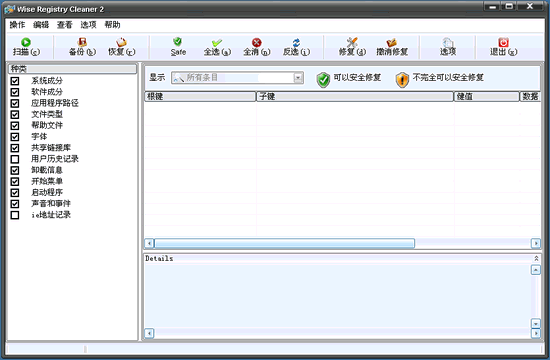Click the 数据 column header
The height and width of the screenshot is (360, 550).
530,96
